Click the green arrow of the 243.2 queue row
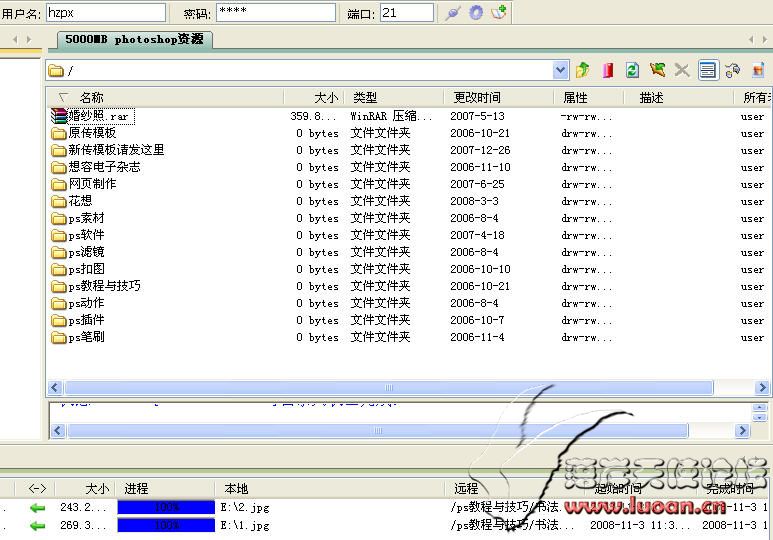This screenshot has width=773, height=540. 37,507
